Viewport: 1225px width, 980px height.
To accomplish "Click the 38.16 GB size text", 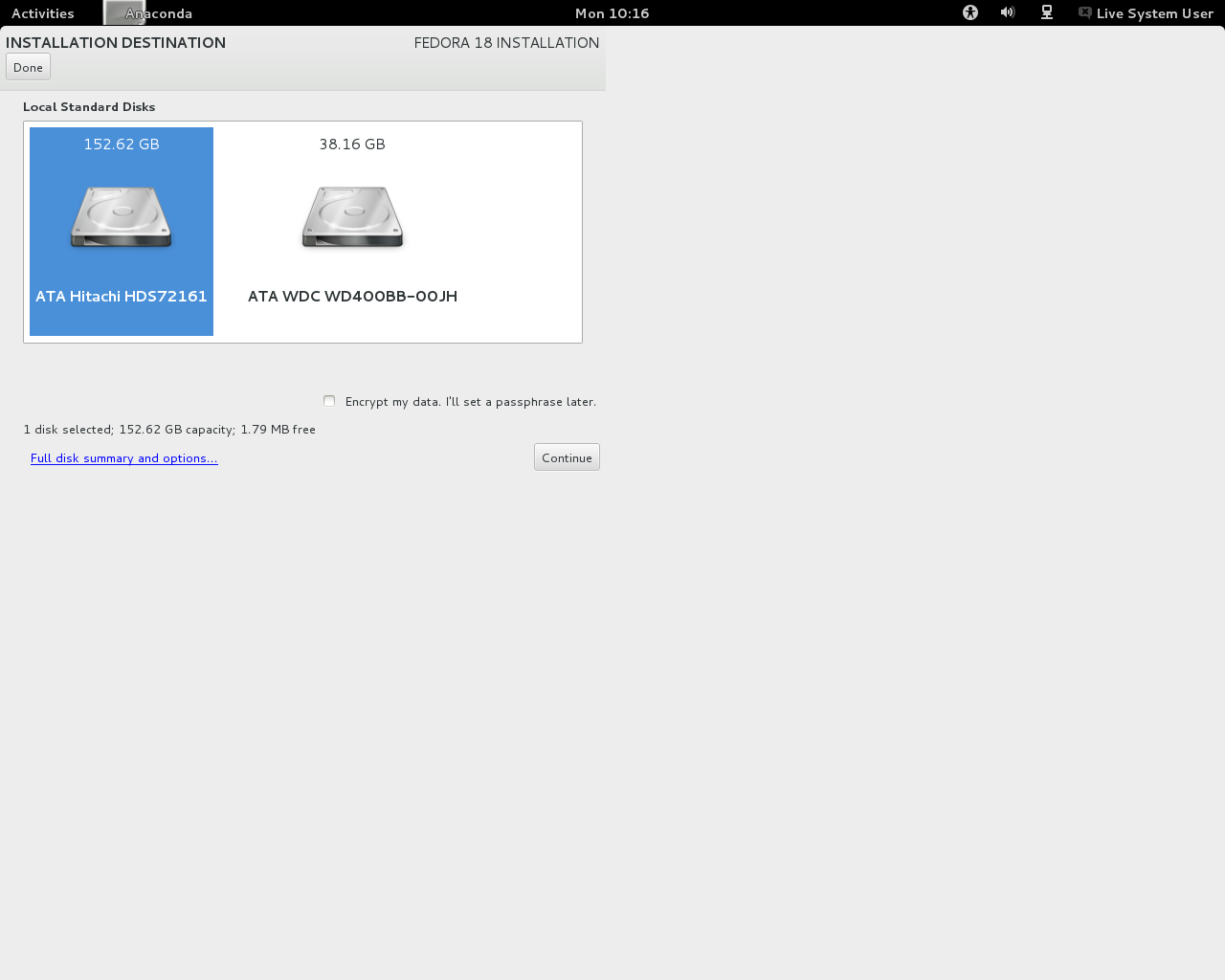I will 352,145.
